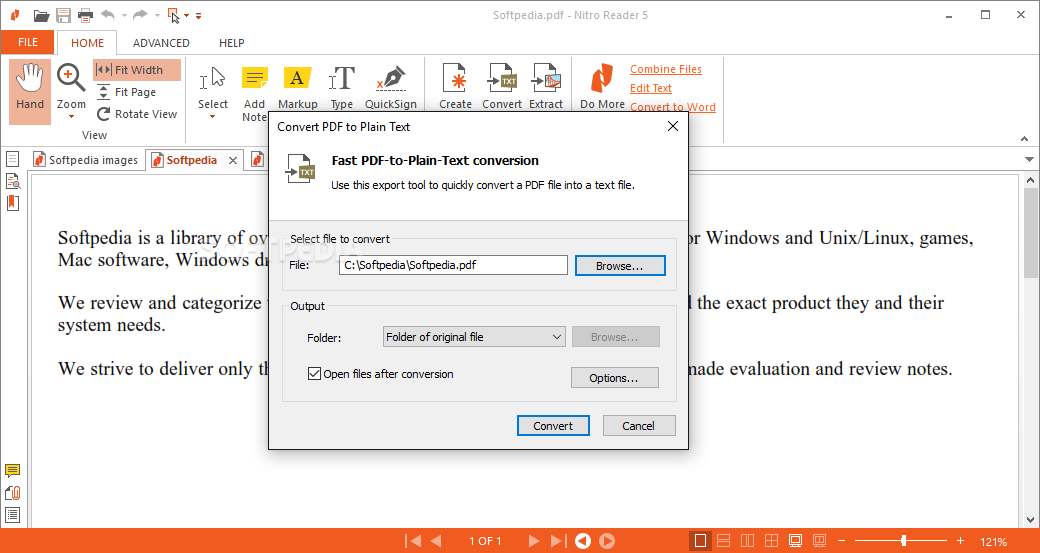Screen dimensions: 1040x553
Task: Open the Undo history dropdown arrow
Action: tap(124, 15)
